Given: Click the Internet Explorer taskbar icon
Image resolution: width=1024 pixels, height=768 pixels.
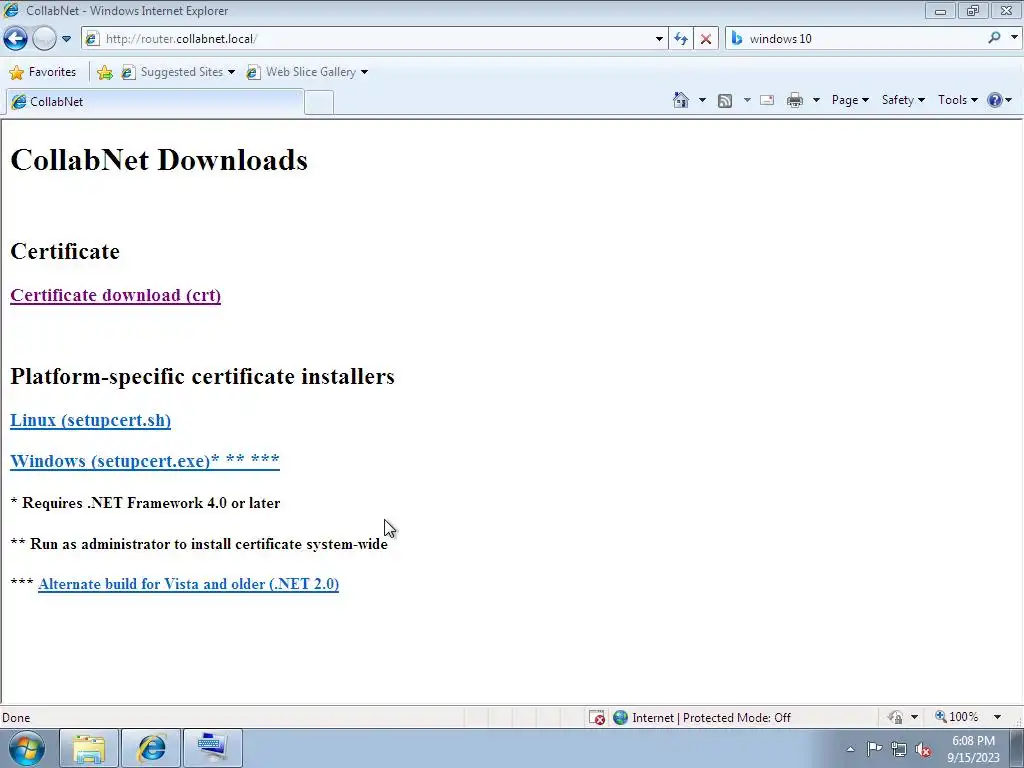Looking at the screenshot, I should click(x=151, y=748).
